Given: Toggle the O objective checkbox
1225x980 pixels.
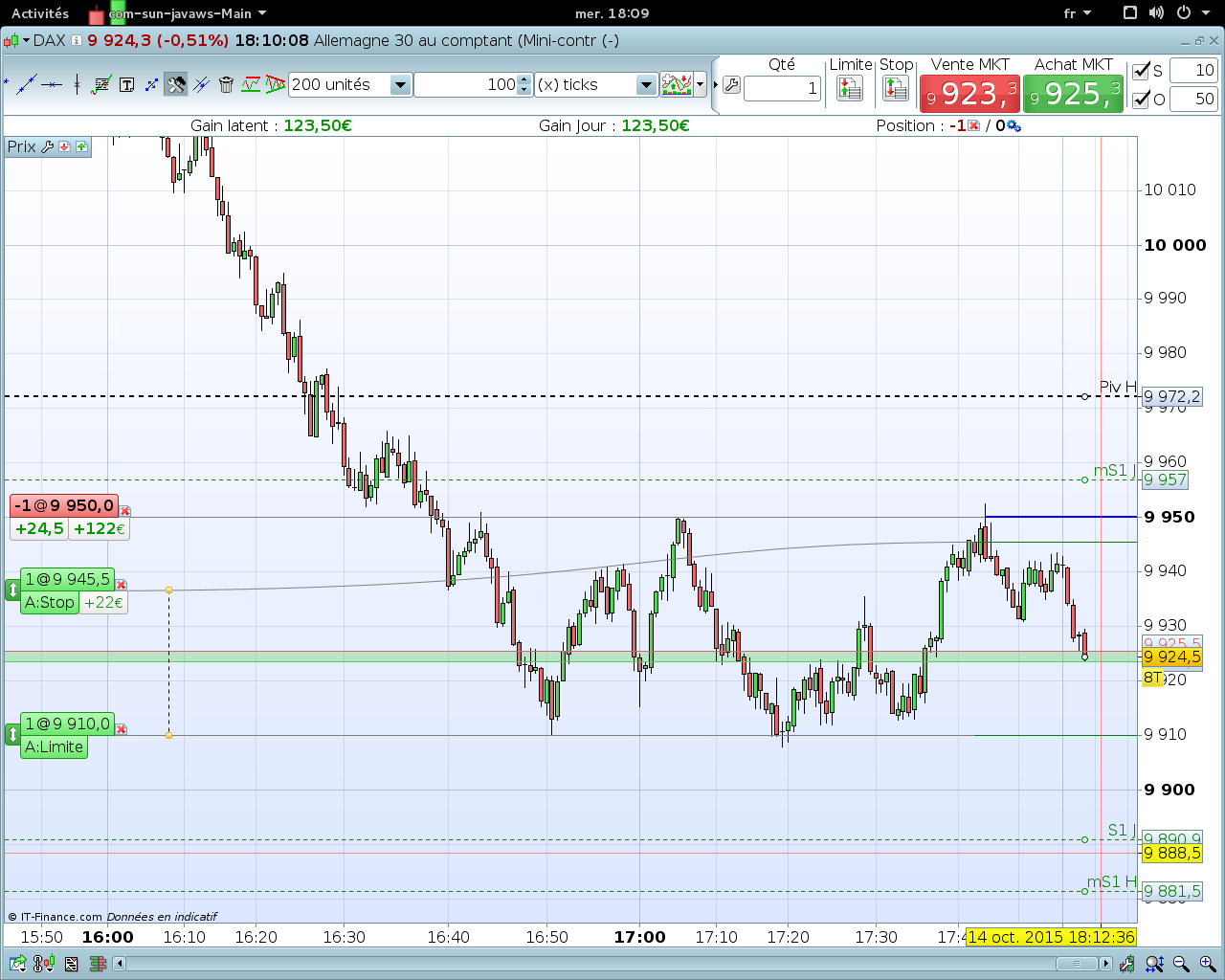Looking at the screenshot, I should pos(1142,100).
